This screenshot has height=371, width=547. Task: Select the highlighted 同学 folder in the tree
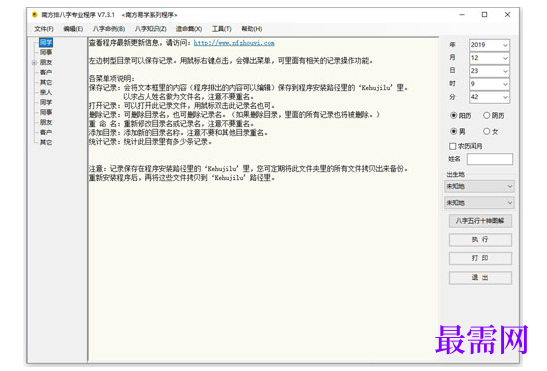[46, 43]
